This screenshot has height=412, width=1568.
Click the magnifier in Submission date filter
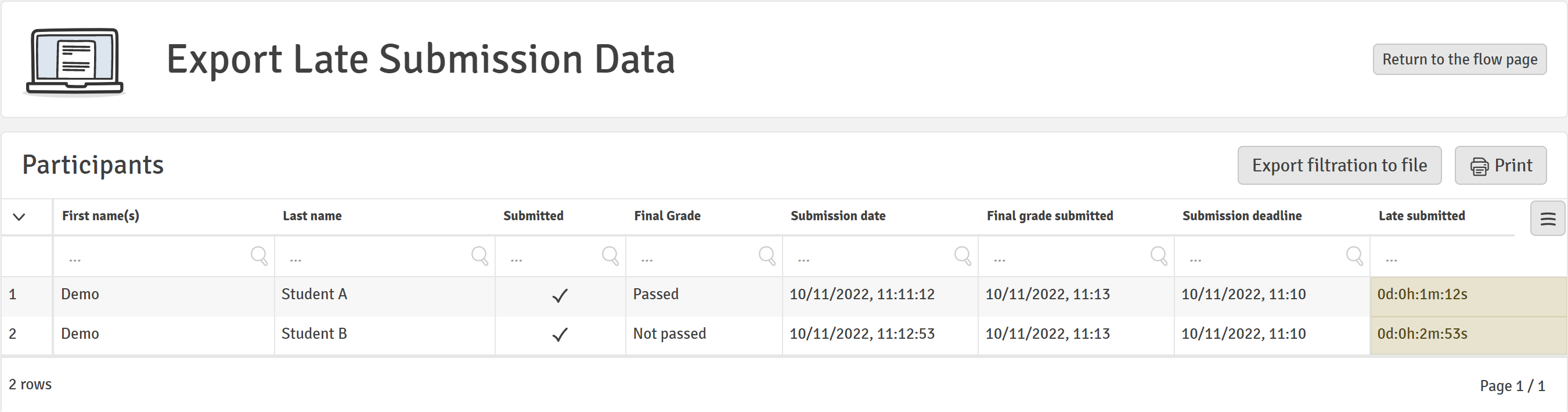point(963,256)
